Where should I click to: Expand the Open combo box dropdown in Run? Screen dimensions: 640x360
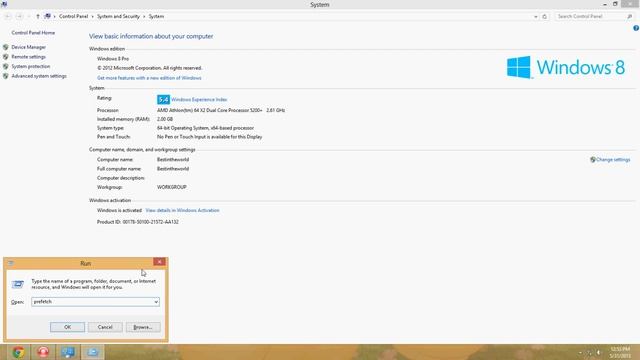156,302
